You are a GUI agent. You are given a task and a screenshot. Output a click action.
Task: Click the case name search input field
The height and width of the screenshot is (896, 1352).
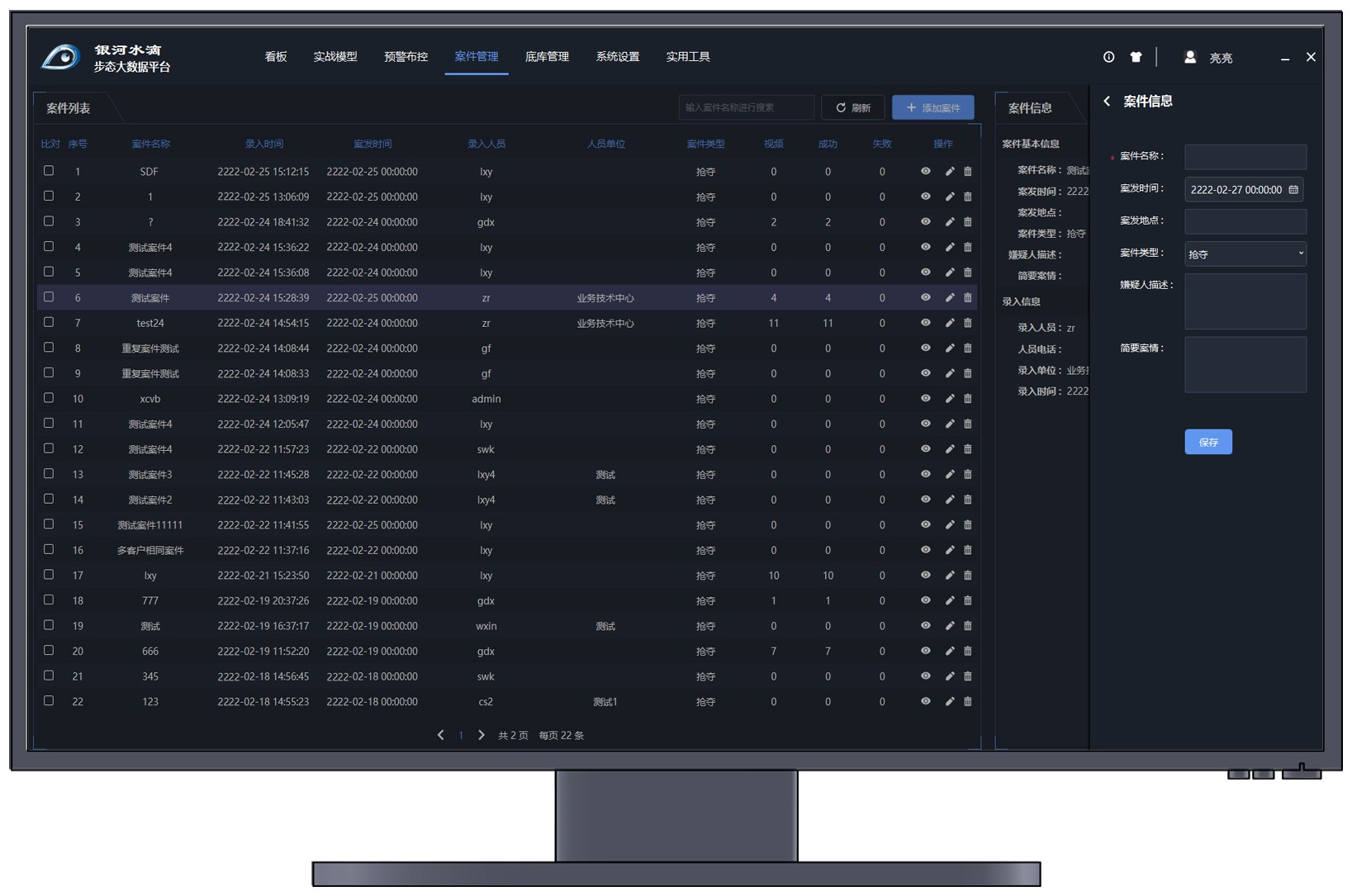coord(746,107)
